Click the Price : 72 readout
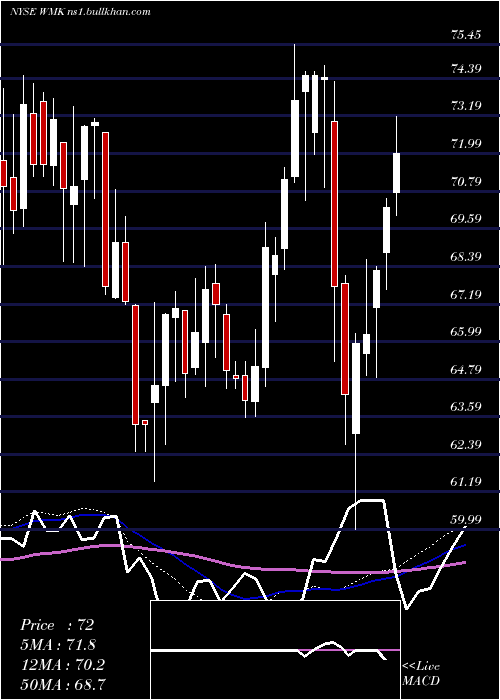The height and width of the screenshot is (700, 500). pos(57,625)
